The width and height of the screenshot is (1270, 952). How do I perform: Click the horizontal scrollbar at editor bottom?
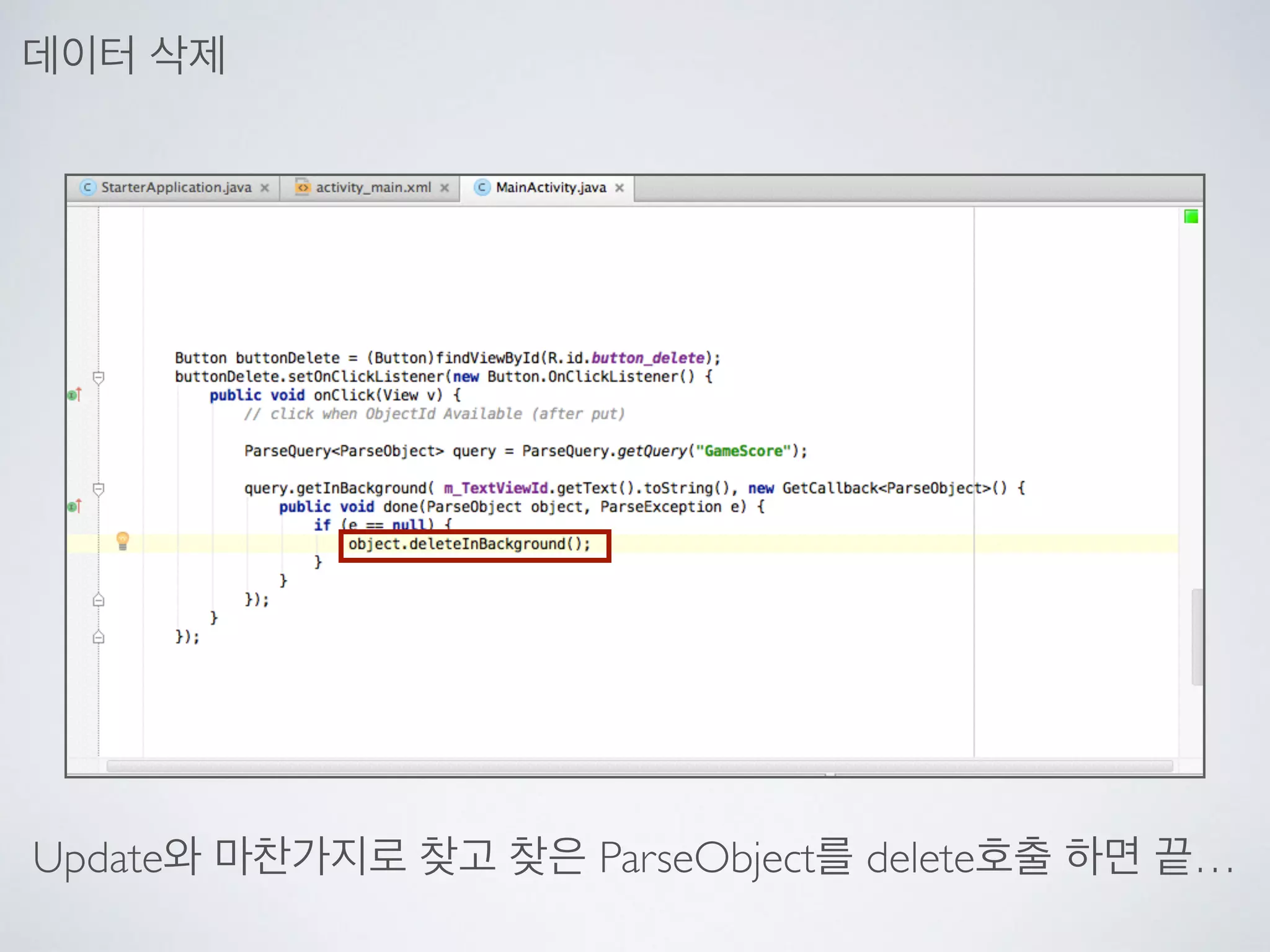[x=639, y=766]
